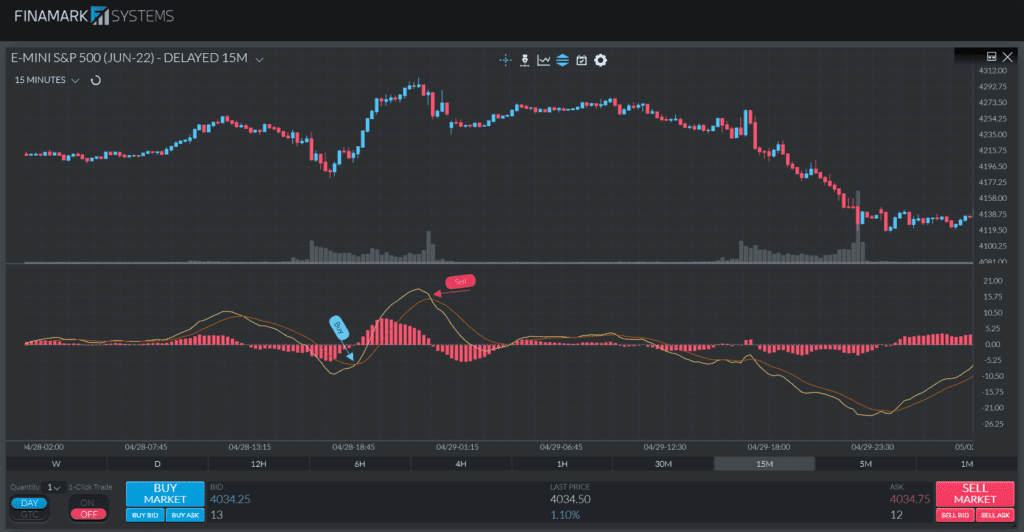Click the drawing pin tool icon
1024x532 pixels.
click(x=524, y=60)
